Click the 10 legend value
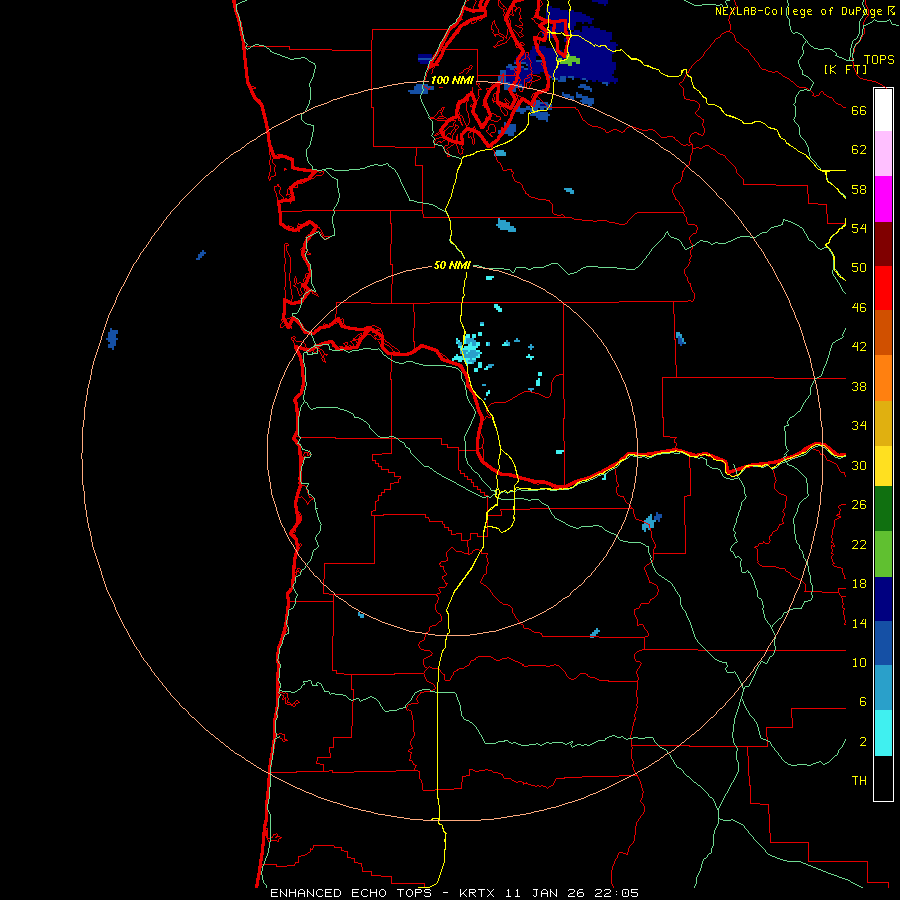Viewport: 900px width, 900px height. pos(859,662)
